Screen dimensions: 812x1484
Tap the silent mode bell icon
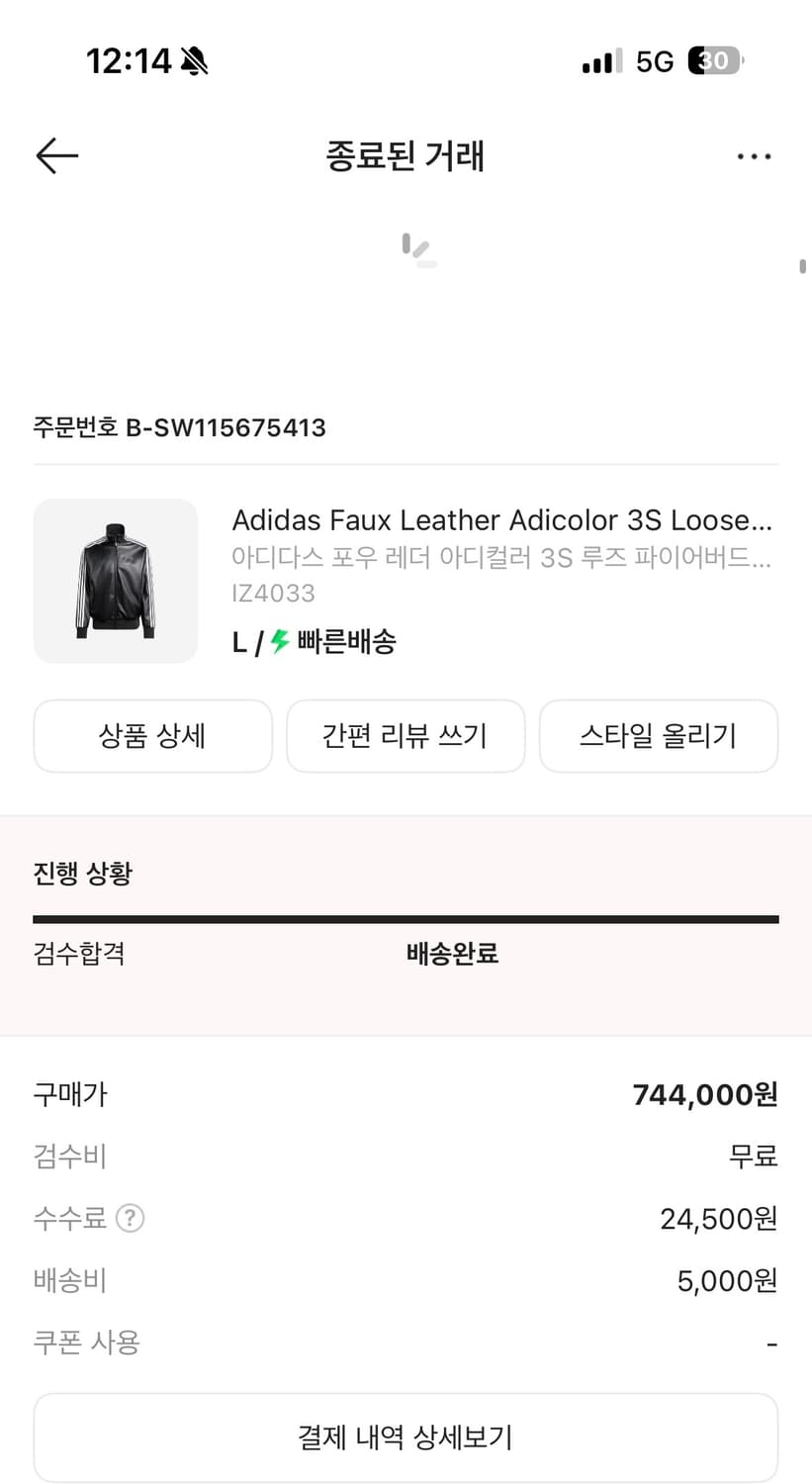(x=194, y=61)
